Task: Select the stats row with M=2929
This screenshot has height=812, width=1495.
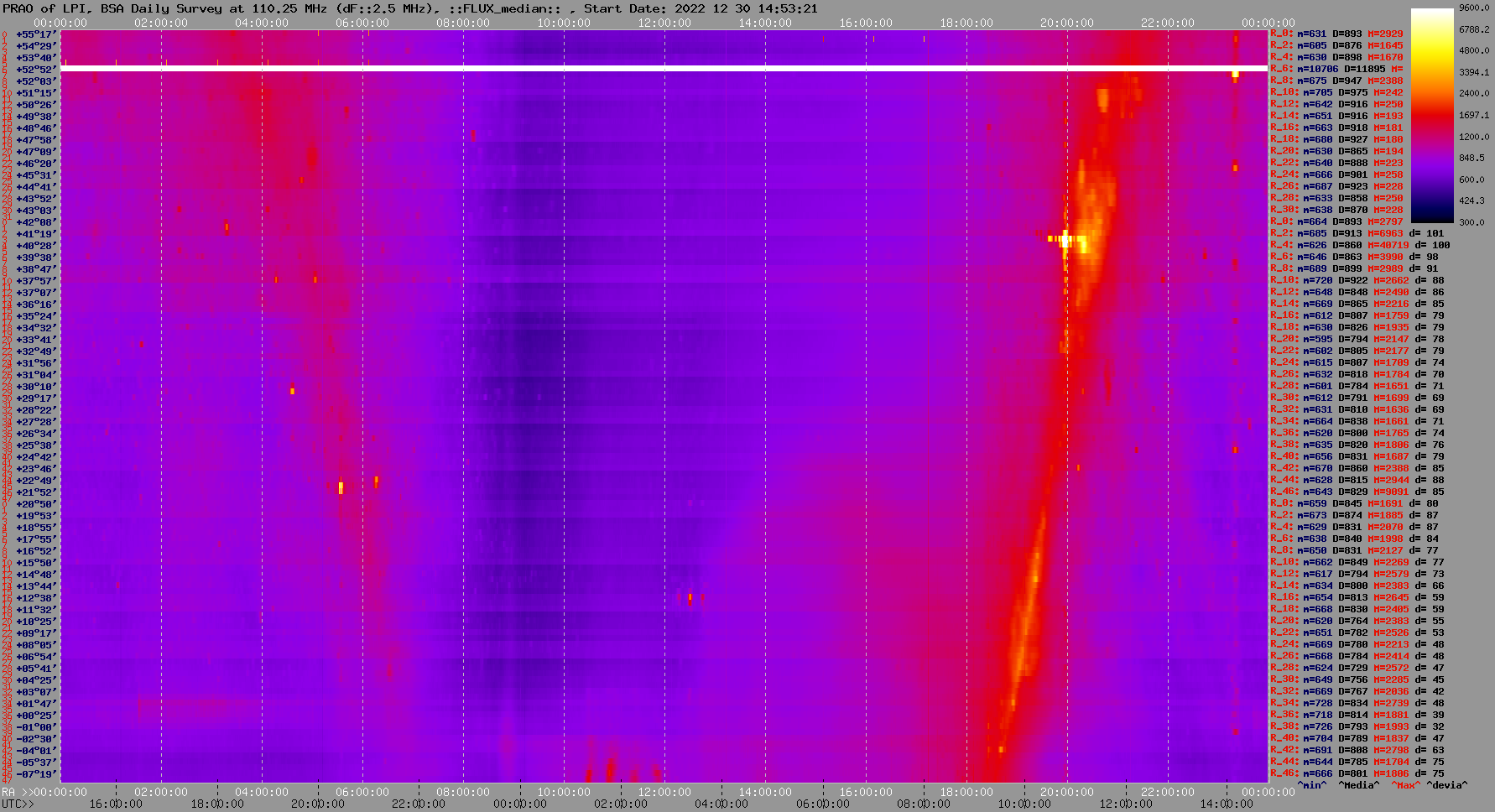Action: point(1336,34)
